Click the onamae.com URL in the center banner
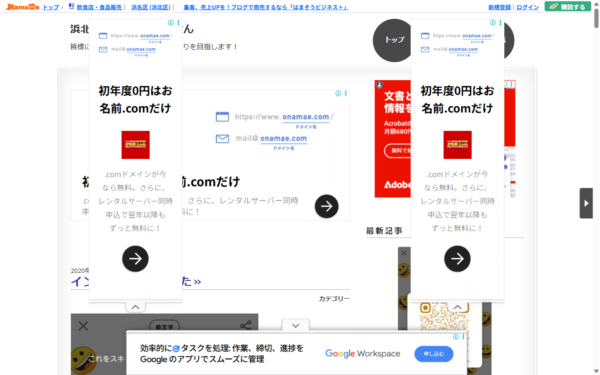600x375 pixels. click(284, 117)
